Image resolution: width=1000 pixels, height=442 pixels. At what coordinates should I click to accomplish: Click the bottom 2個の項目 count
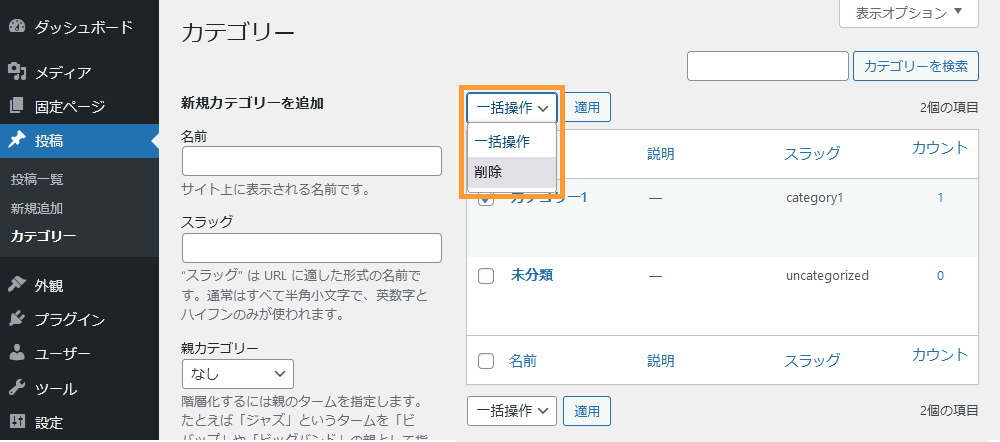(x=950, y=410)
